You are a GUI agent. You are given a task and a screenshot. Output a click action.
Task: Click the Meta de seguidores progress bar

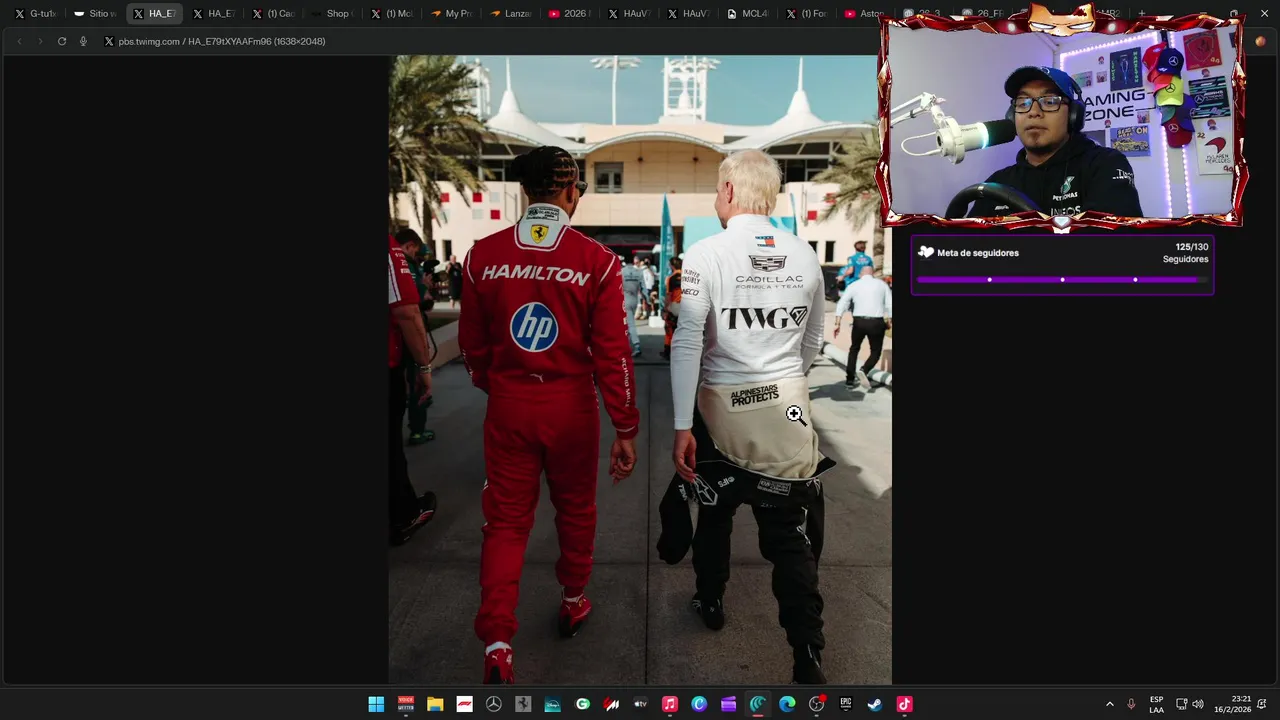tap(1062, 280)
